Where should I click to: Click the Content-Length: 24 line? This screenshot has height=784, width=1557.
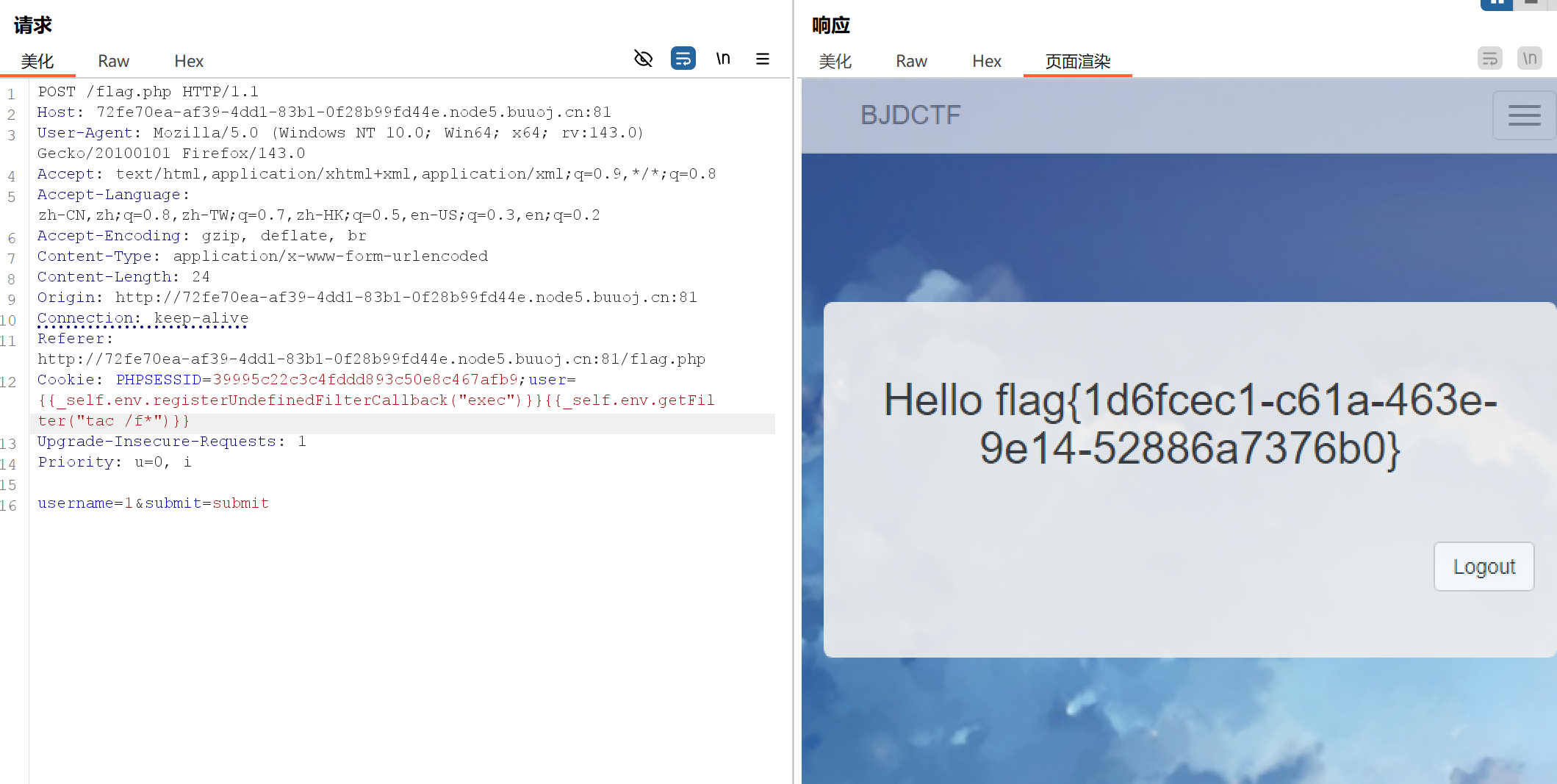click(x=123, y=277)
